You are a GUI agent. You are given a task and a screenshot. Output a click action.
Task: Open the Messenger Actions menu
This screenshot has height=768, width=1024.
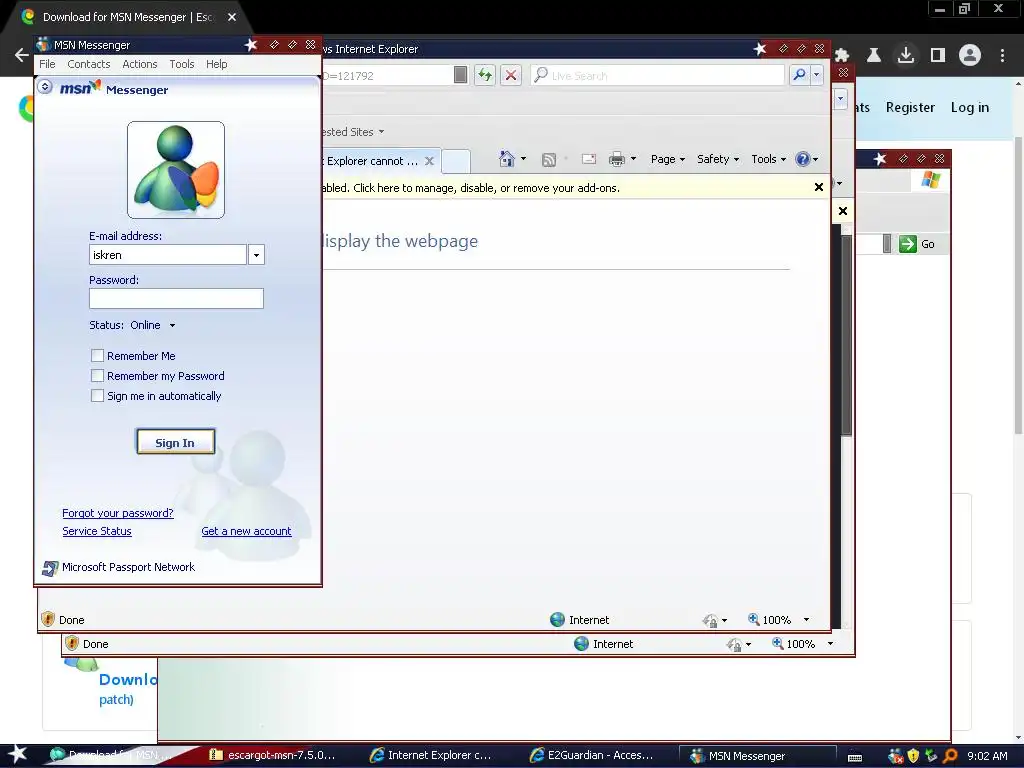point(140,64)
